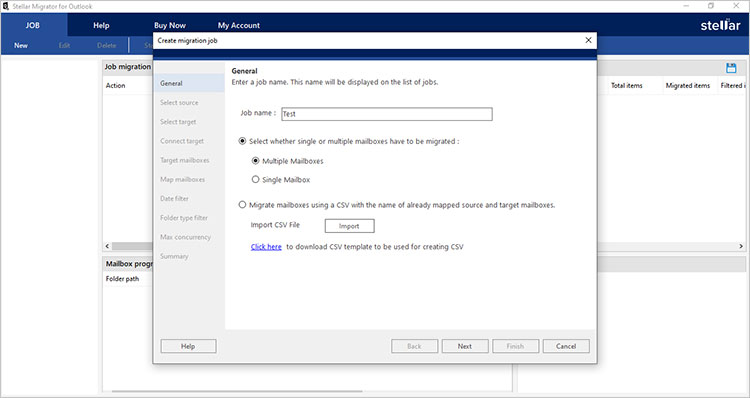Image resolution: width=750 pixels, height=398 pixels.
Task: Click the Stellar Migrator app icon in the title bar
Action: point(5,6)
